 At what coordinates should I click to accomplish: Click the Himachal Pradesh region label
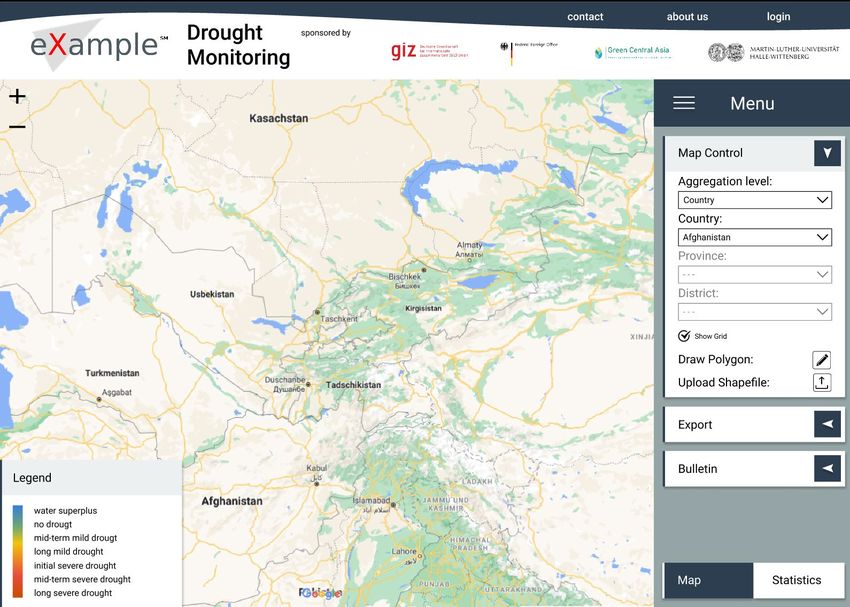click(x=469, y=544)
